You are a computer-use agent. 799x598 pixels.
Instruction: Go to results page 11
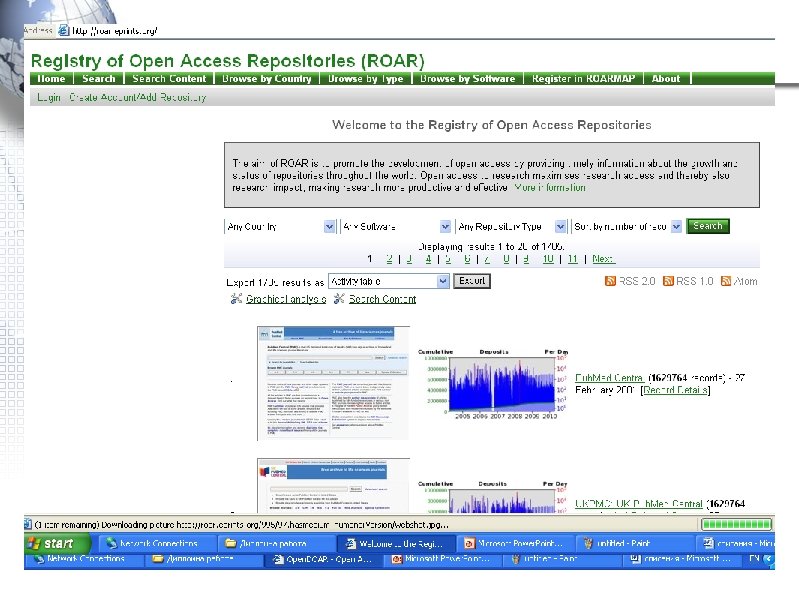573,259
